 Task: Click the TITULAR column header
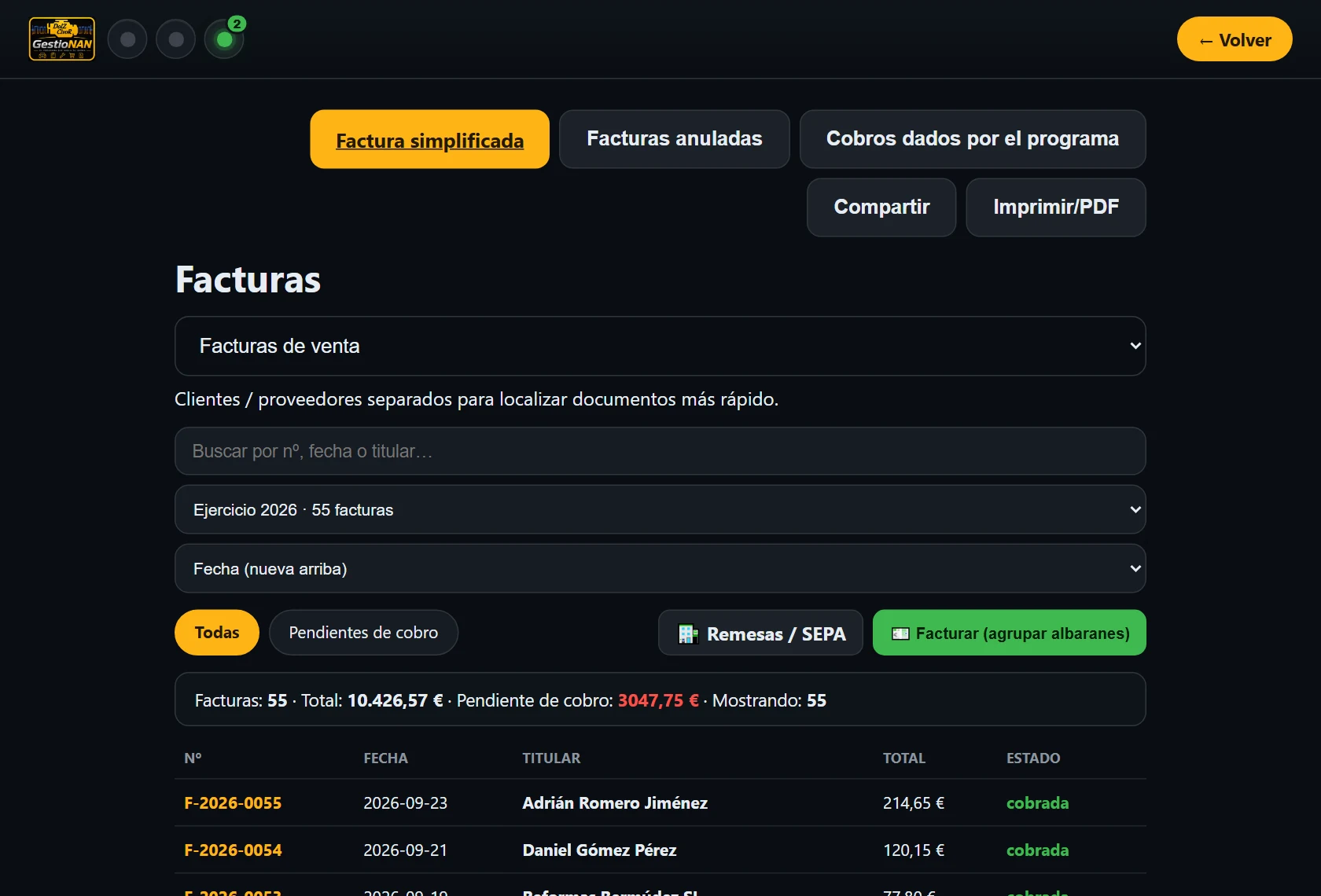pos(551,758)
